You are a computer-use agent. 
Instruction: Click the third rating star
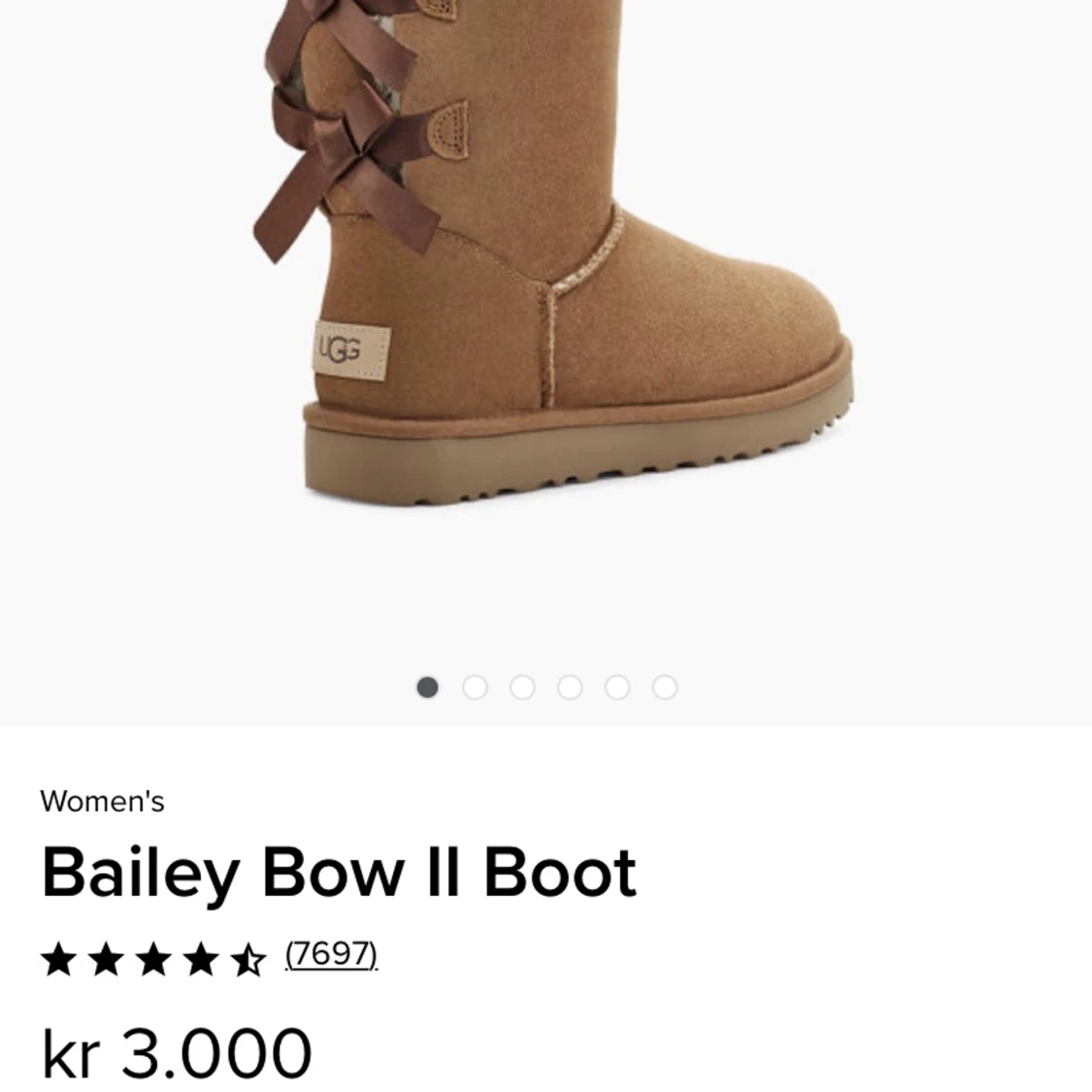(x=154, y=959)
